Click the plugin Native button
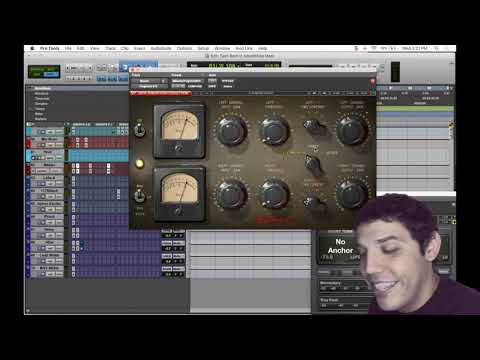Viewport: 480px width, 360px height. click(228, 86)
